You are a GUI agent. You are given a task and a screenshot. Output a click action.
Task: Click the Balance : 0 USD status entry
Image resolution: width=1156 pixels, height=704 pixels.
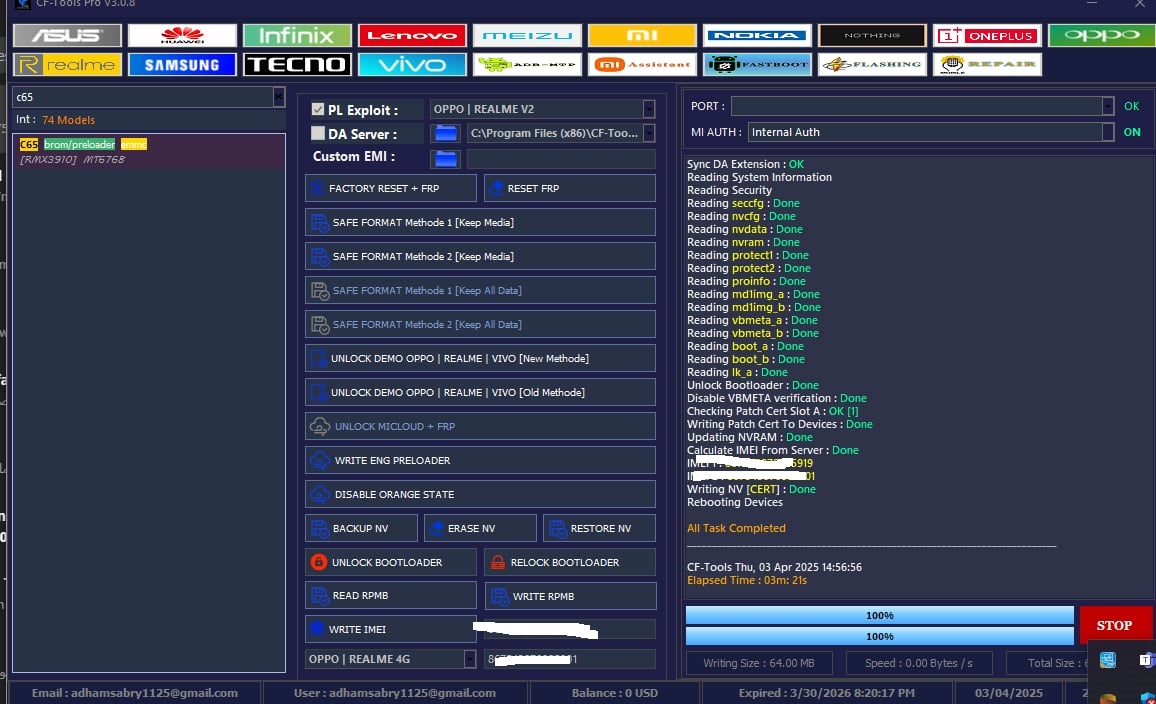(615, 693)
